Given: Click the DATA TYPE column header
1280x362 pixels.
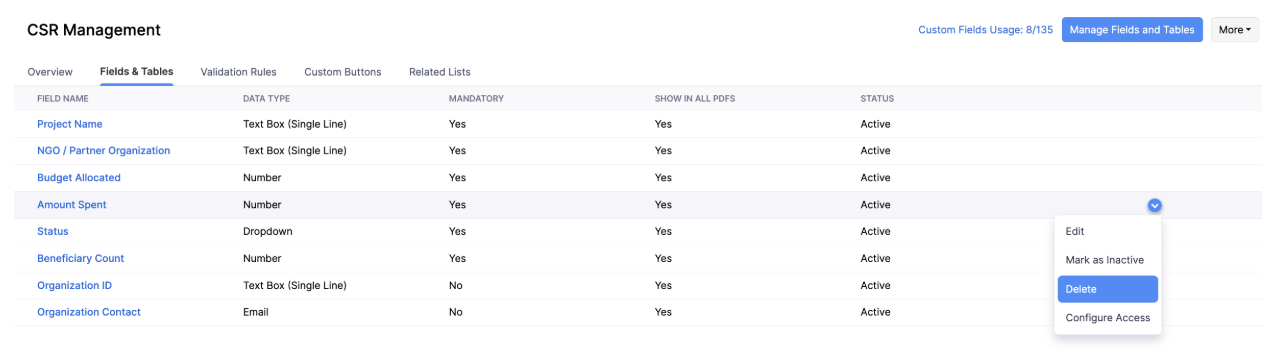Looking at the screenshot, I should click(x=267, y=99).
